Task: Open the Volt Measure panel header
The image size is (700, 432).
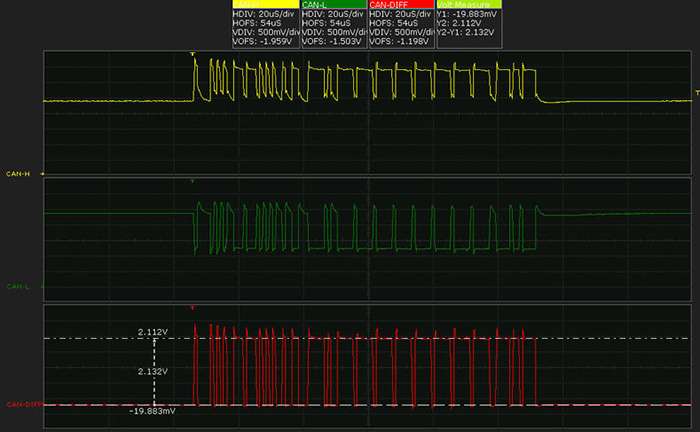Action: [469, 4]
